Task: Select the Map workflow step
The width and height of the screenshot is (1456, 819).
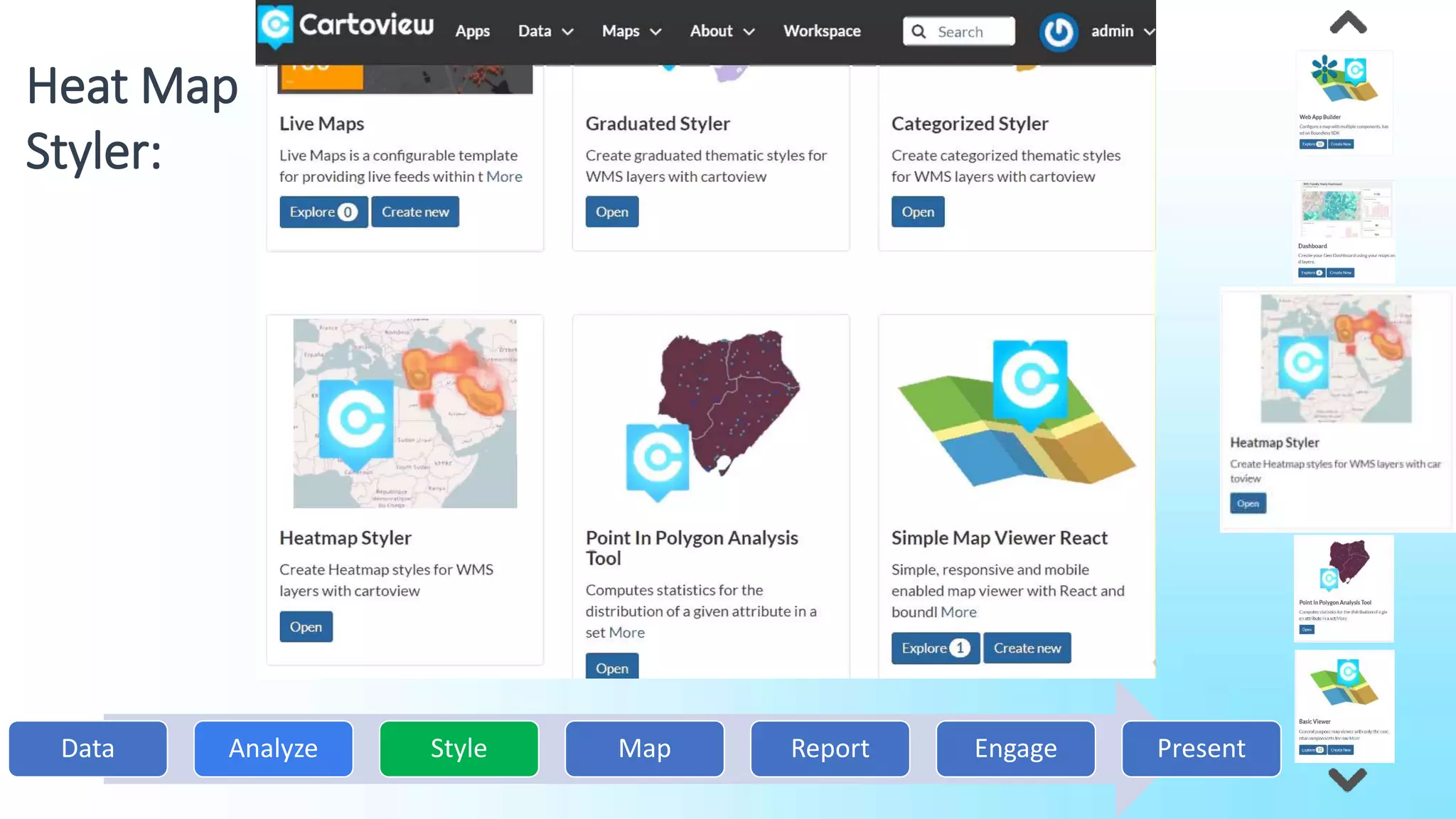Action: pyautogui.click(x=644, y=749)
